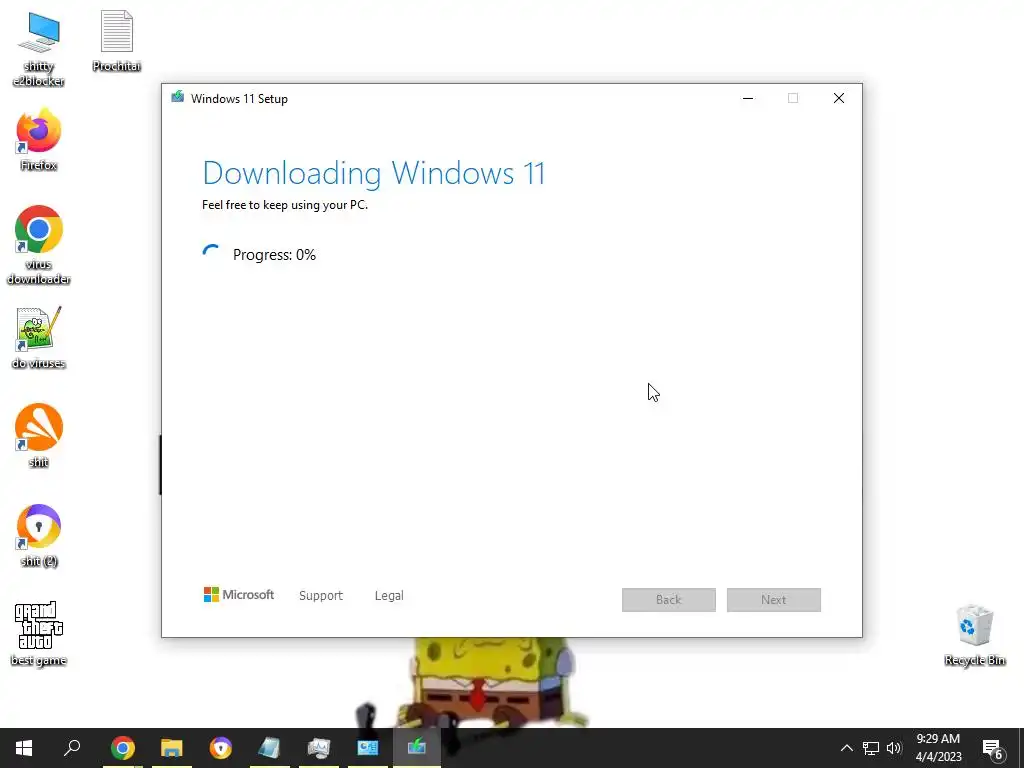
Task: Open notification center with 6 notifications
Action: pos(993,748)
